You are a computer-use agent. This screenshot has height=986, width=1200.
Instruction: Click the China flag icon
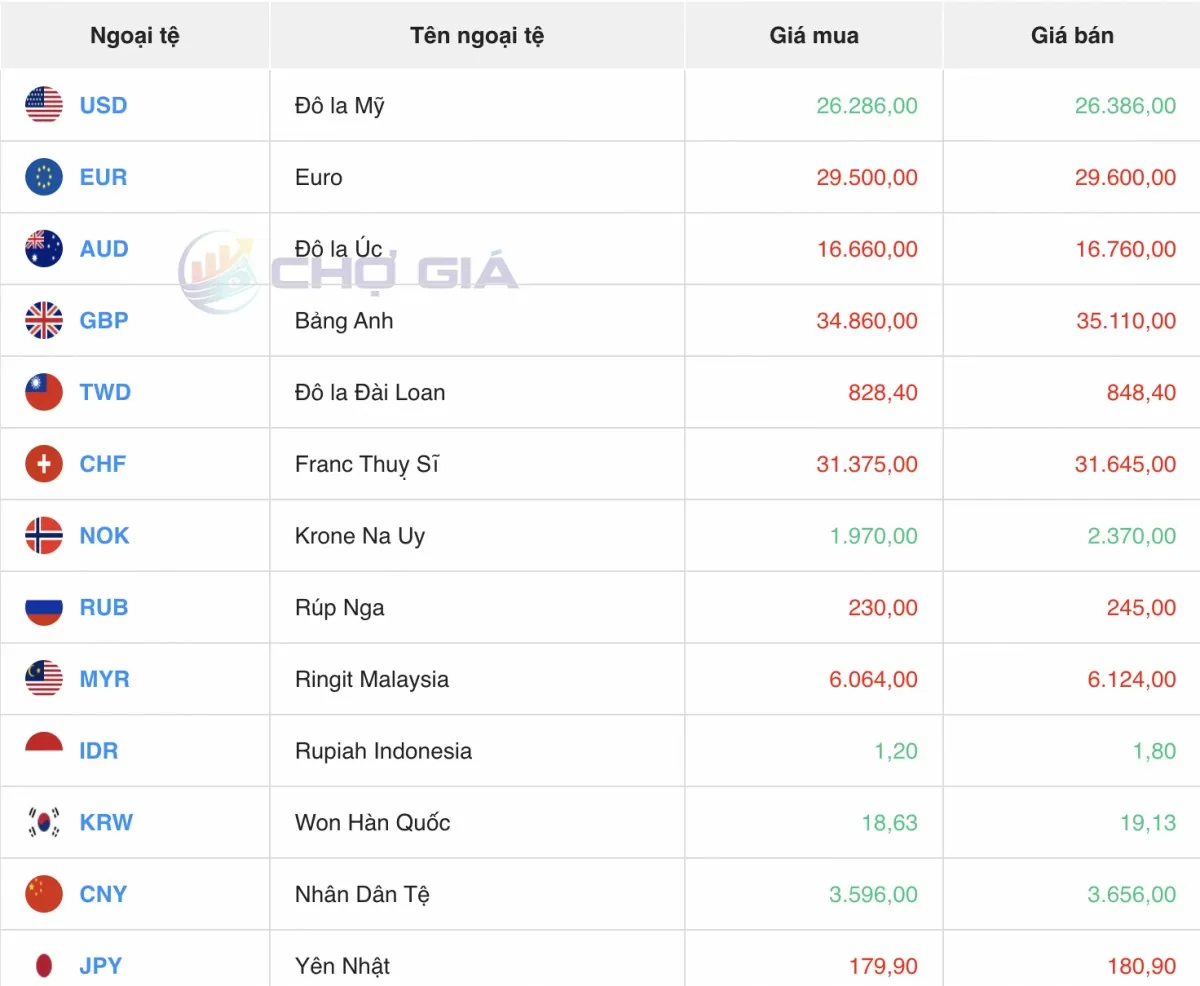tap(44, 894)
